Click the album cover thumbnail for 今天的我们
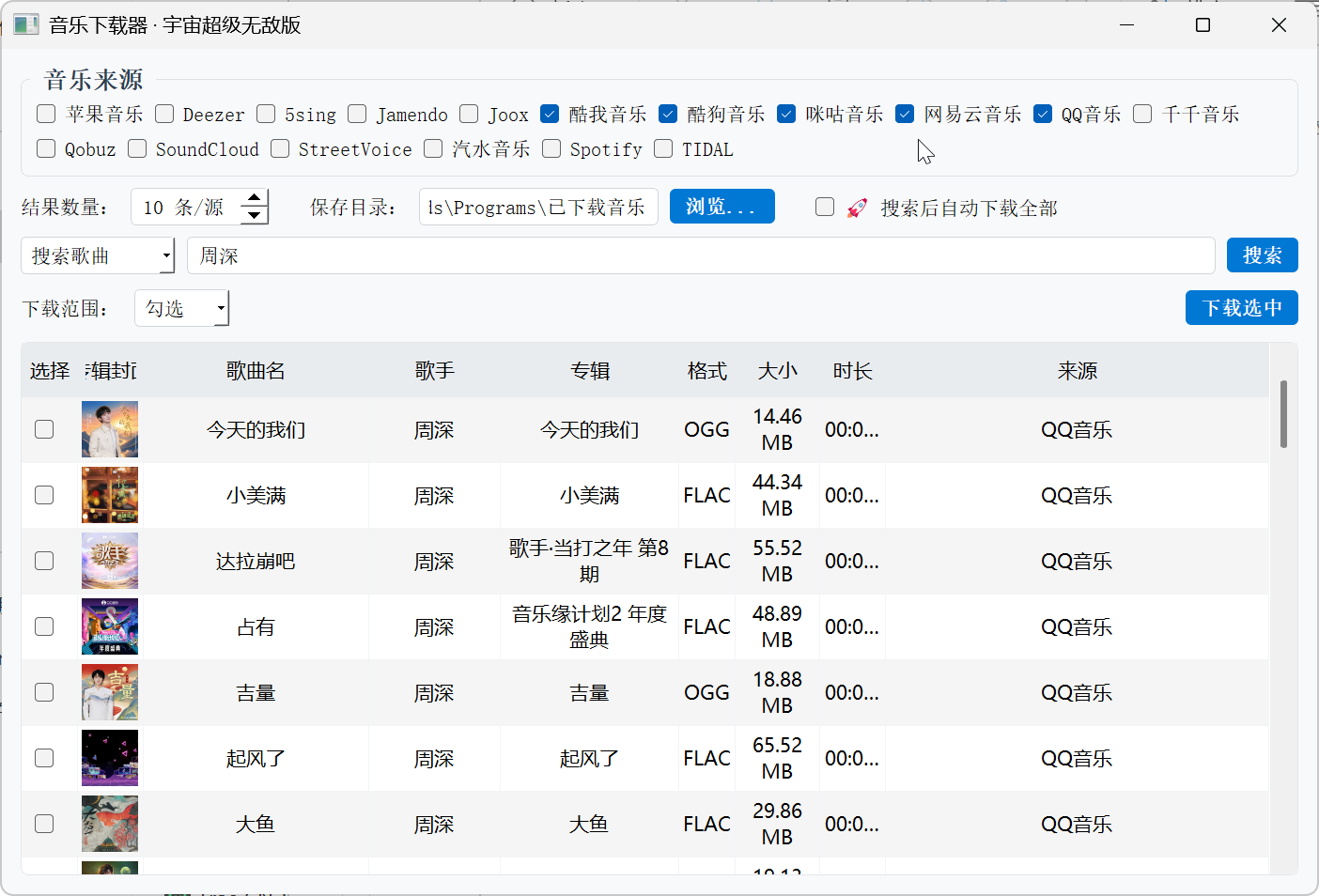1319x896 pixels. point(110,429)
